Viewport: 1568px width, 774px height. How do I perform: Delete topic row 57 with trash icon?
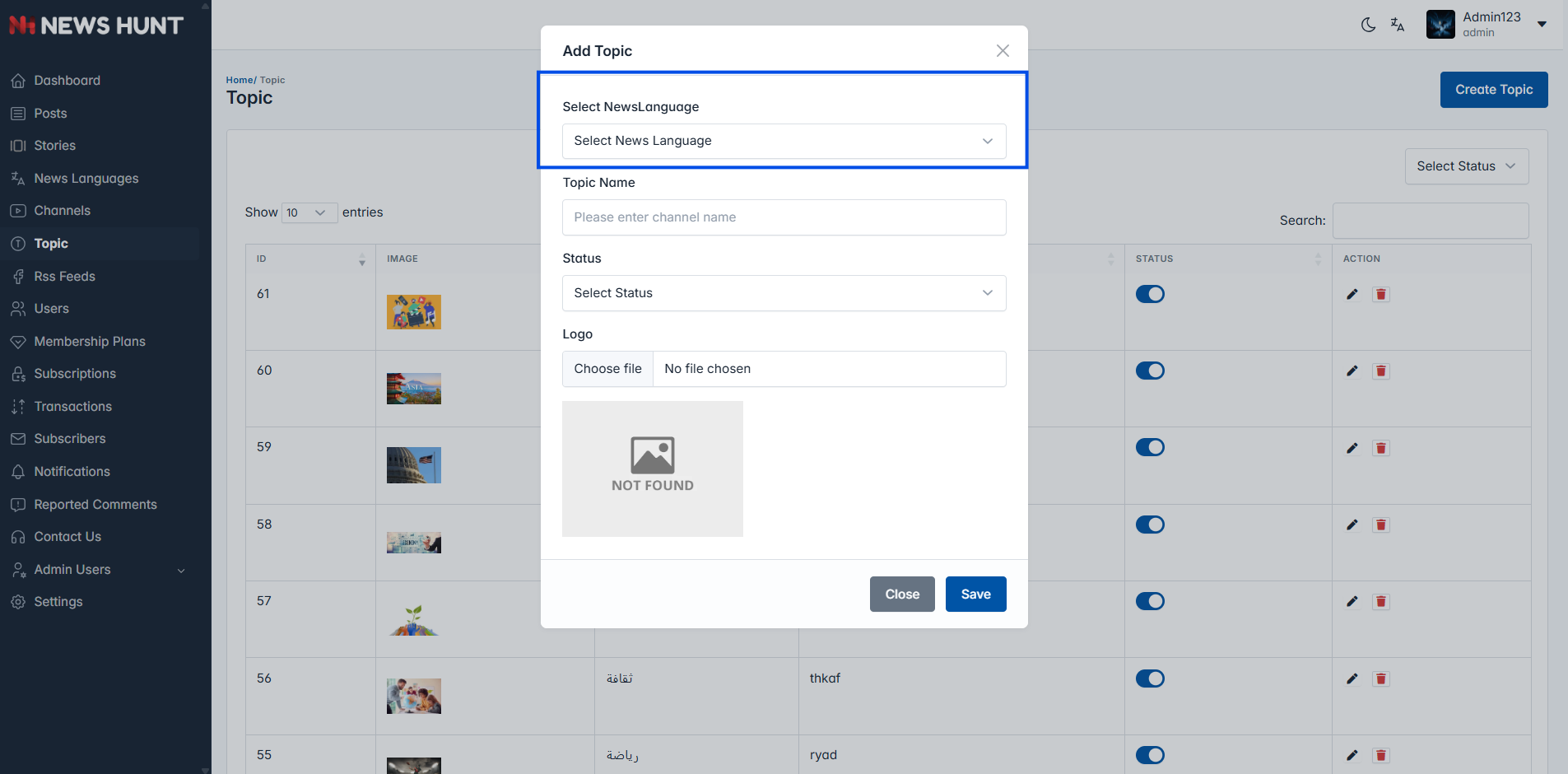click(x=1381, y=601)
